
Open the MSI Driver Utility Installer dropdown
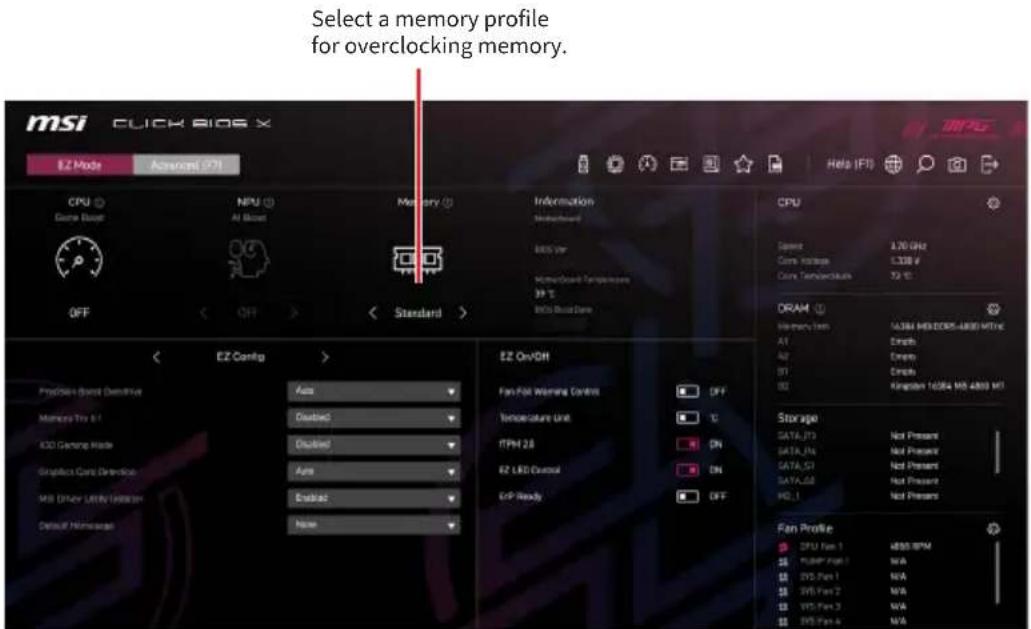[373, 498]
